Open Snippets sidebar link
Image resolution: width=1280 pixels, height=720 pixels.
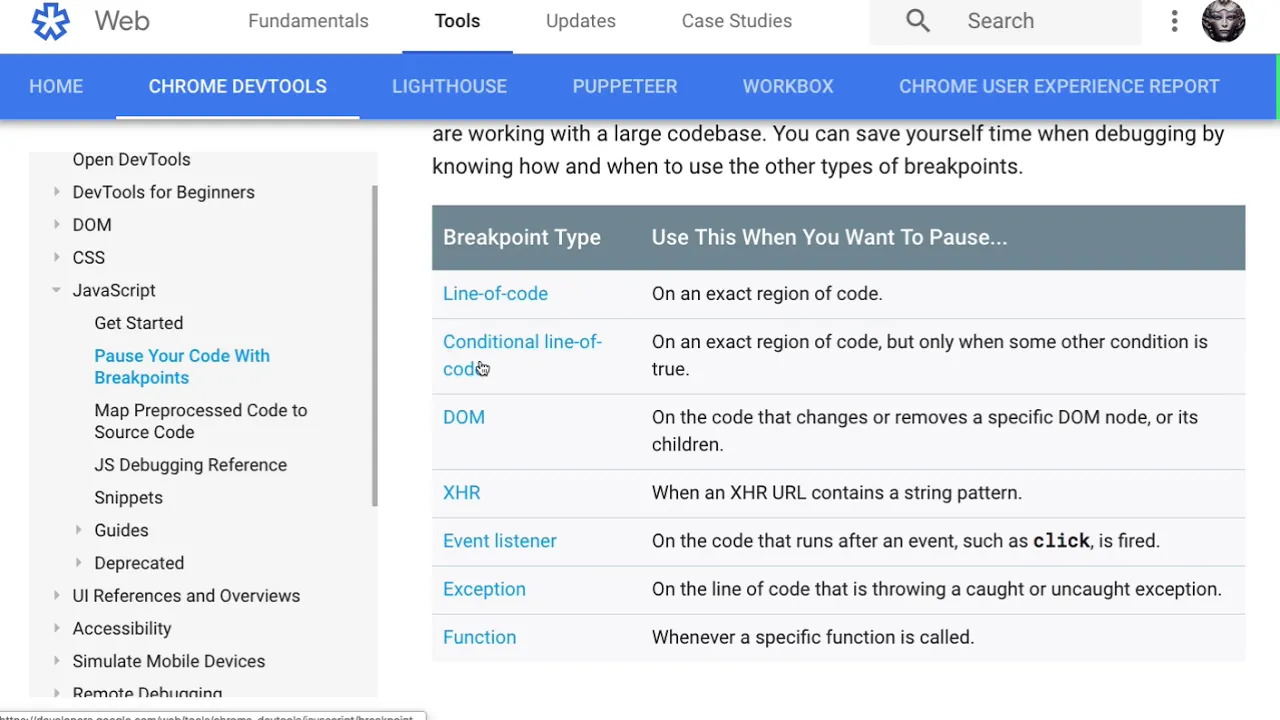128,498
